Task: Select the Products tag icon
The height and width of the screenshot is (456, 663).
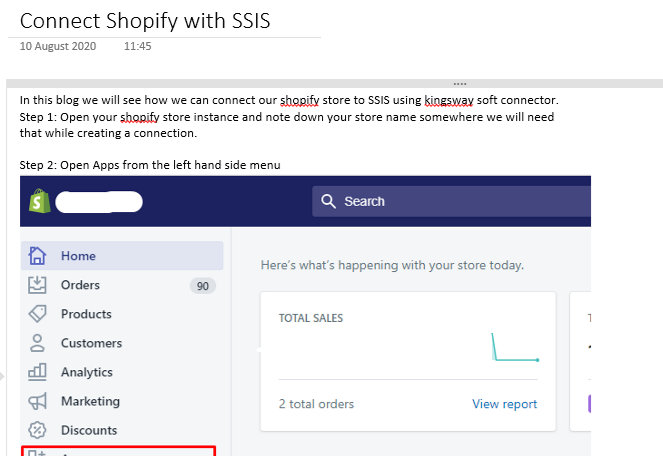Action: (x=38, y=314)
